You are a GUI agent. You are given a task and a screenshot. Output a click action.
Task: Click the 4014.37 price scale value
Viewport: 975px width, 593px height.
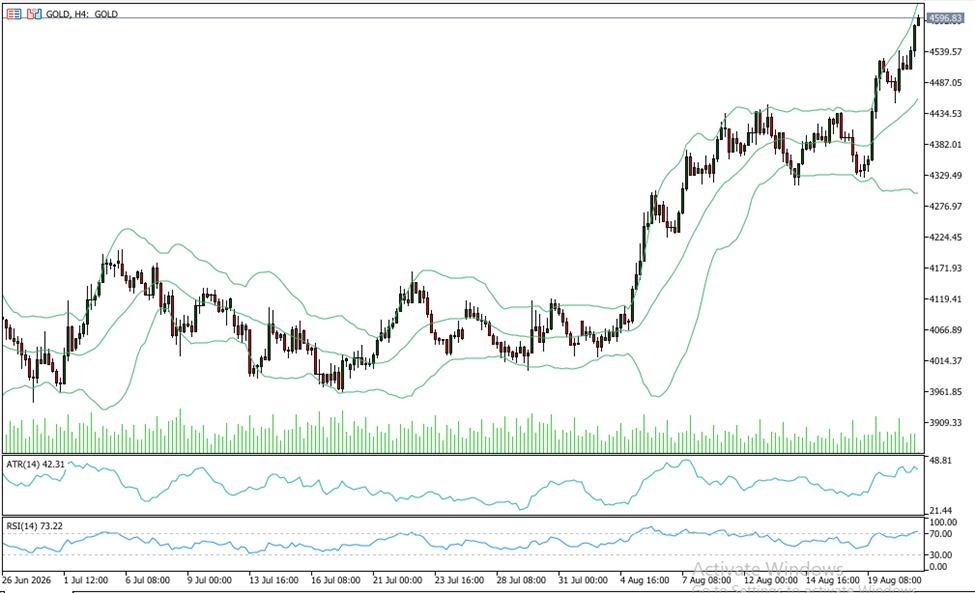pyautogui.click(x=945, y=361)
